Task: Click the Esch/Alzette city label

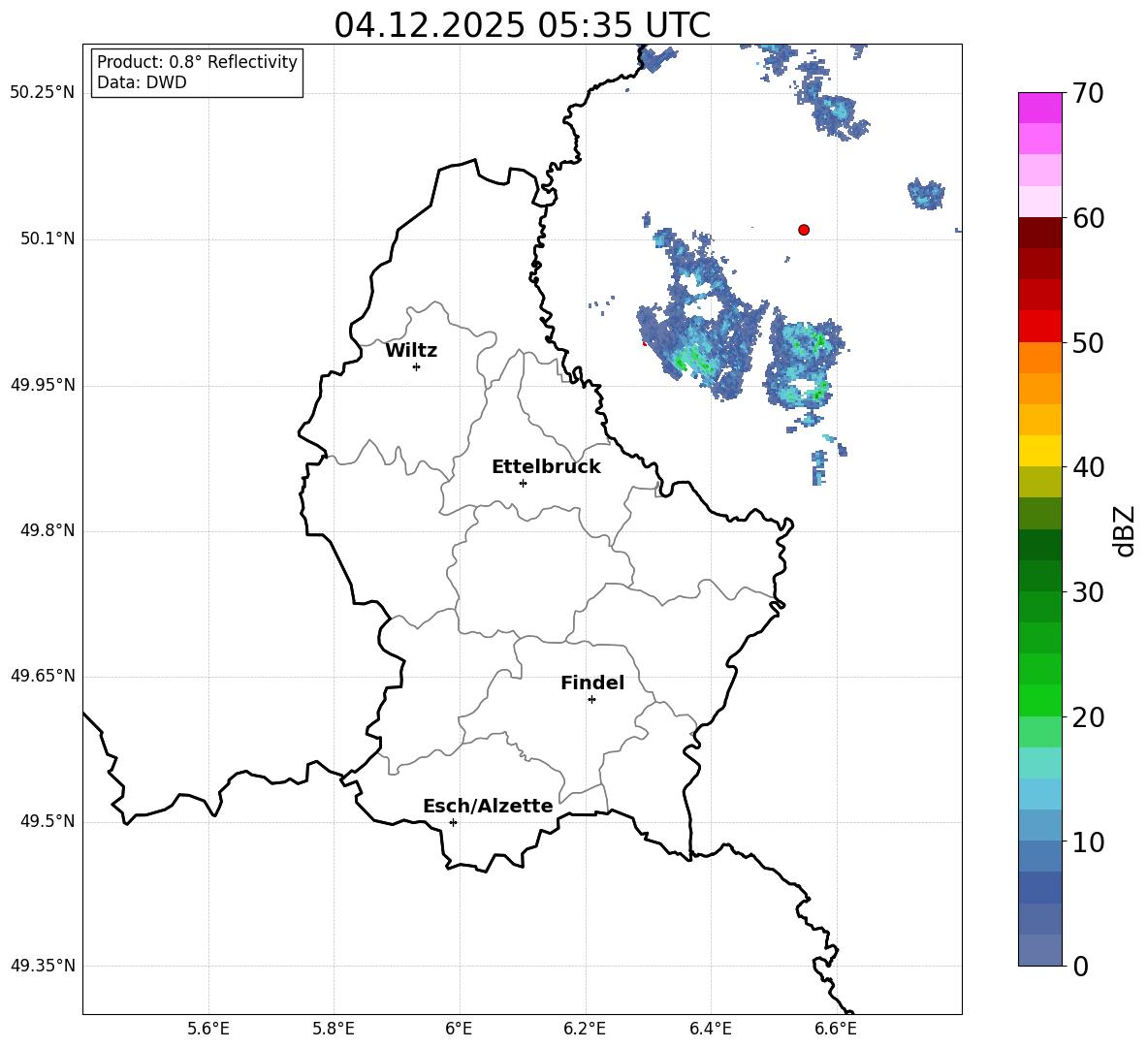Action: click(488, 806)
